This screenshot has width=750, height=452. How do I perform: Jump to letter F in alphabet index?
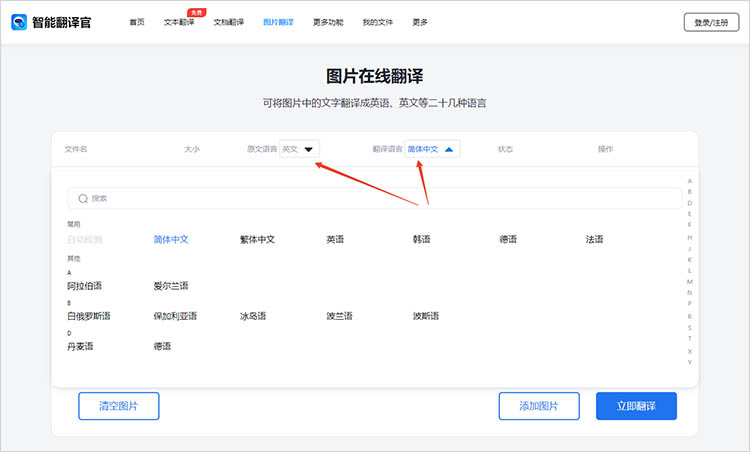[690, 225]
